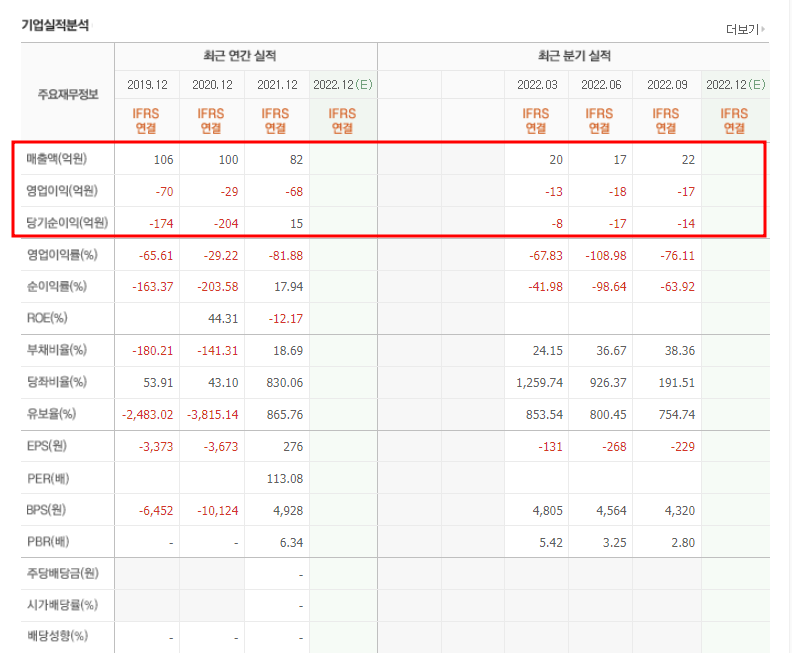The width and height of the screenshot is (792, 653).
Task: Select the EPS value -3,373
Action: coord(156,447)
